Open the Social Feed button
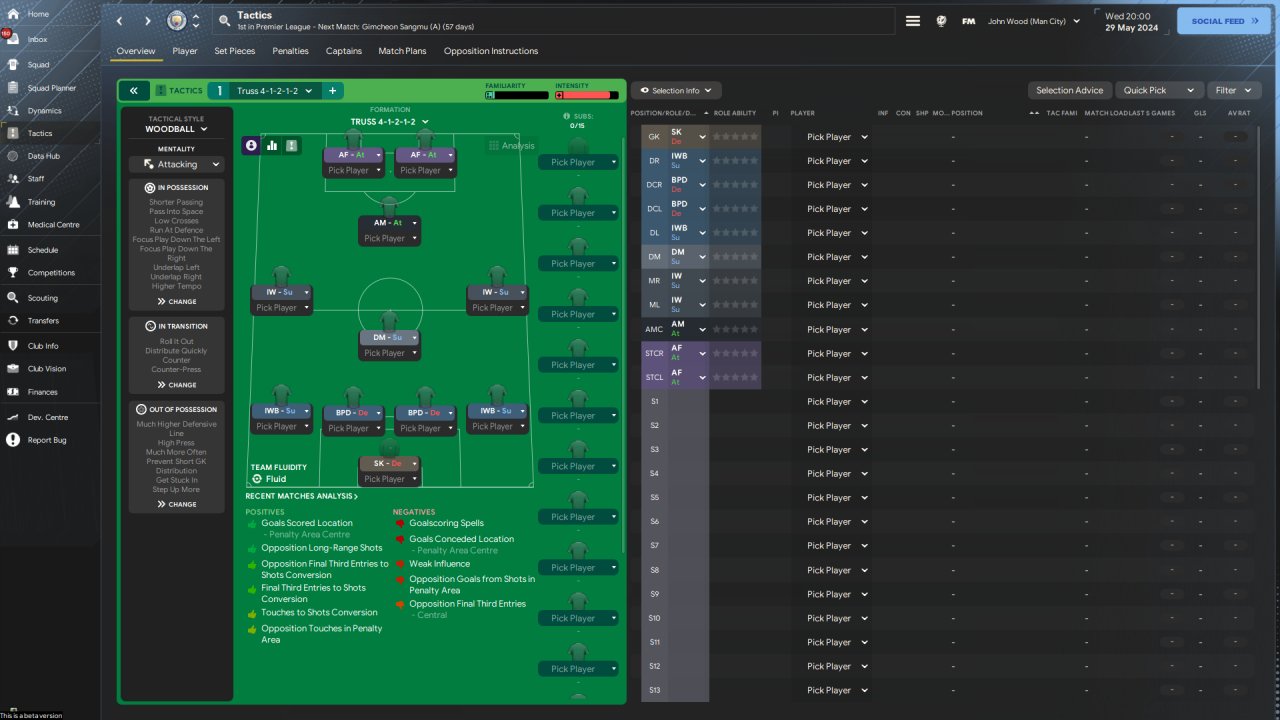Image resolution: width=1280 pixels, height=720 pixels. tap(1224, 21)
